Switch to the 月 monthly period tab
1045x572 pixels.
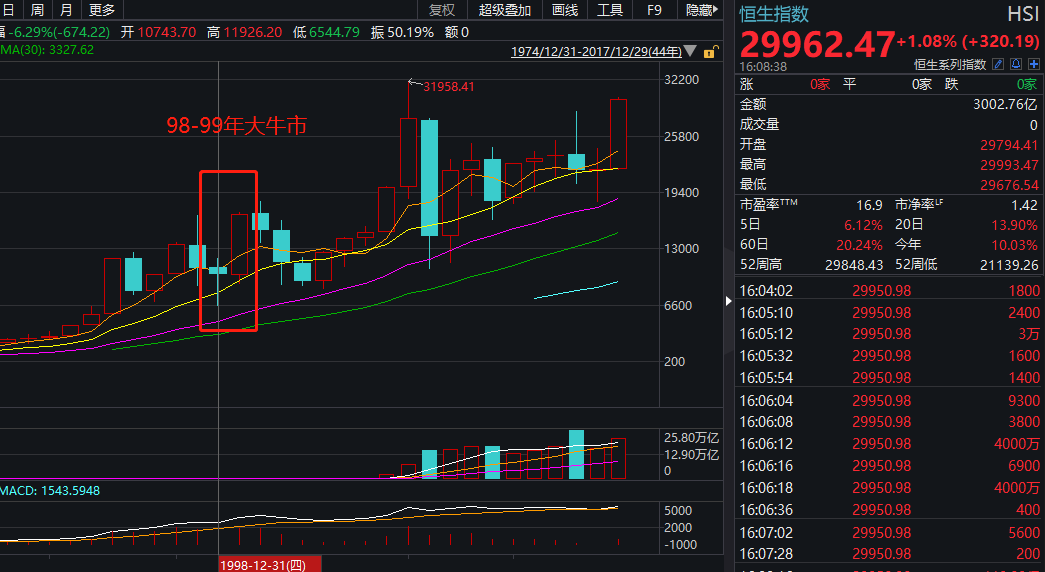coord(66,9)
